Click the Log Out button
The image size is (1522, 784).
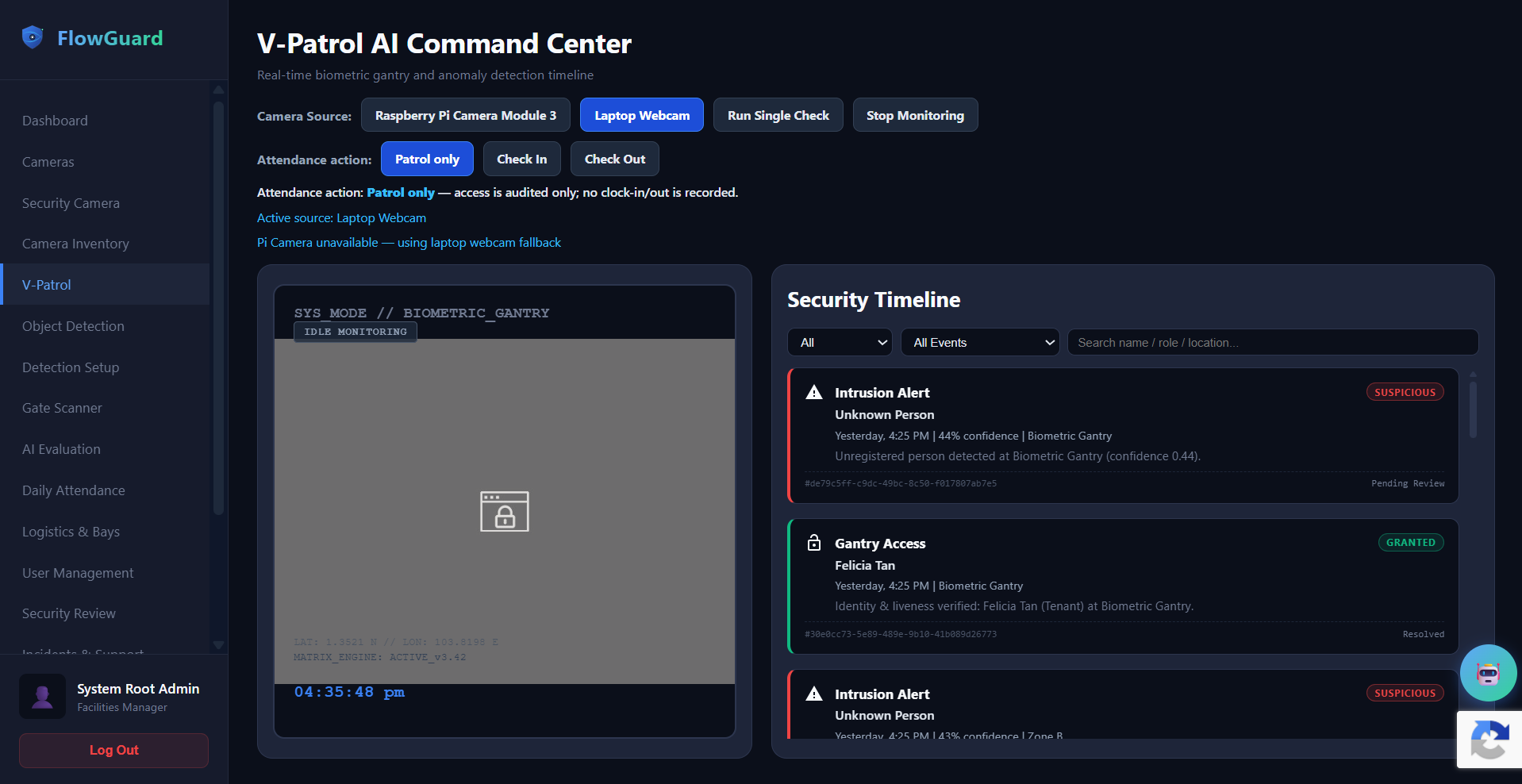(x=113, y=750)
